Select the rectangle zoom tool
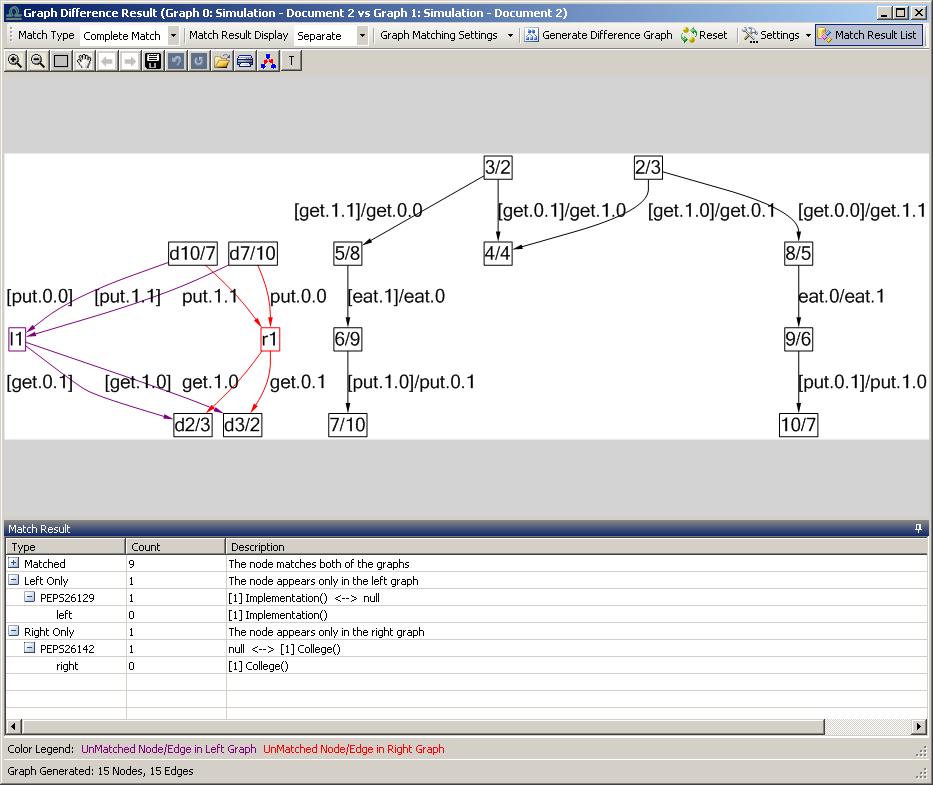Screen dimensions: 933x785 (61, 61)
